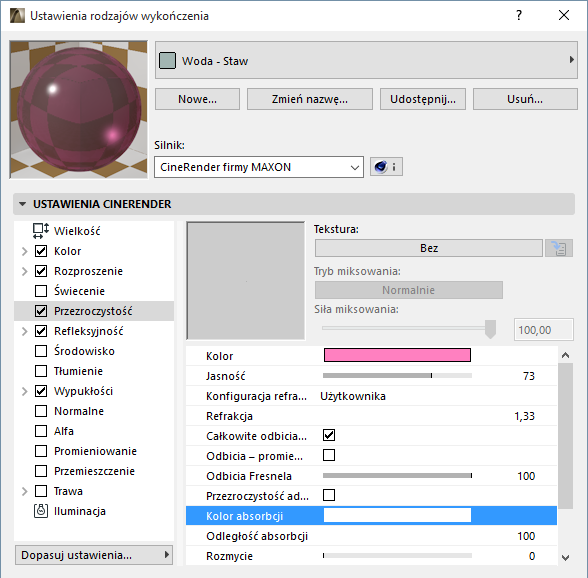Click the 1,33 refraction value

click(x=524, y=416)
